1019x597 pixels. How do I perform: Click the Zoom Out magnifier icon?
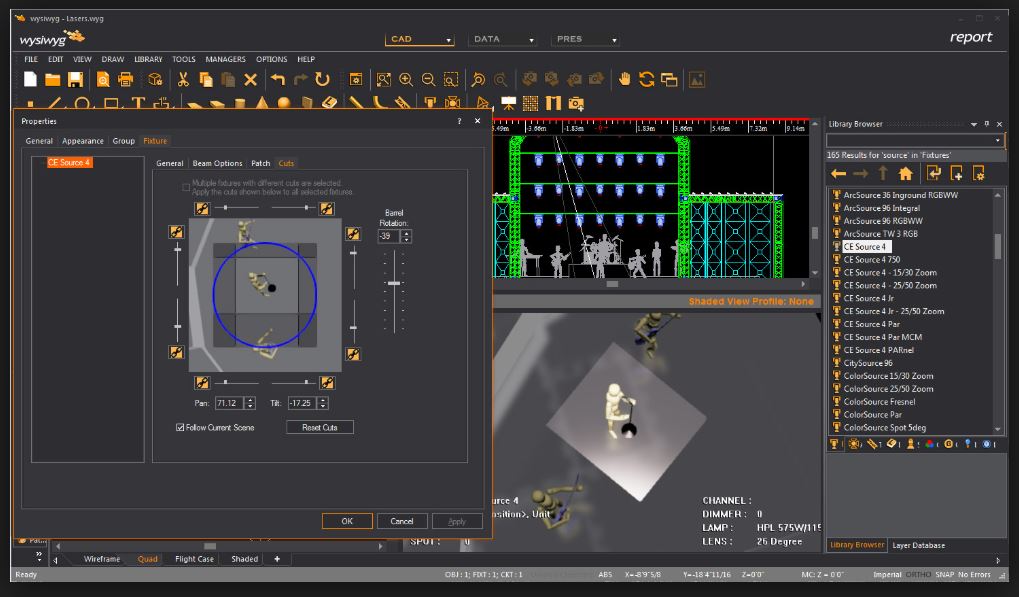pos(428,79)
